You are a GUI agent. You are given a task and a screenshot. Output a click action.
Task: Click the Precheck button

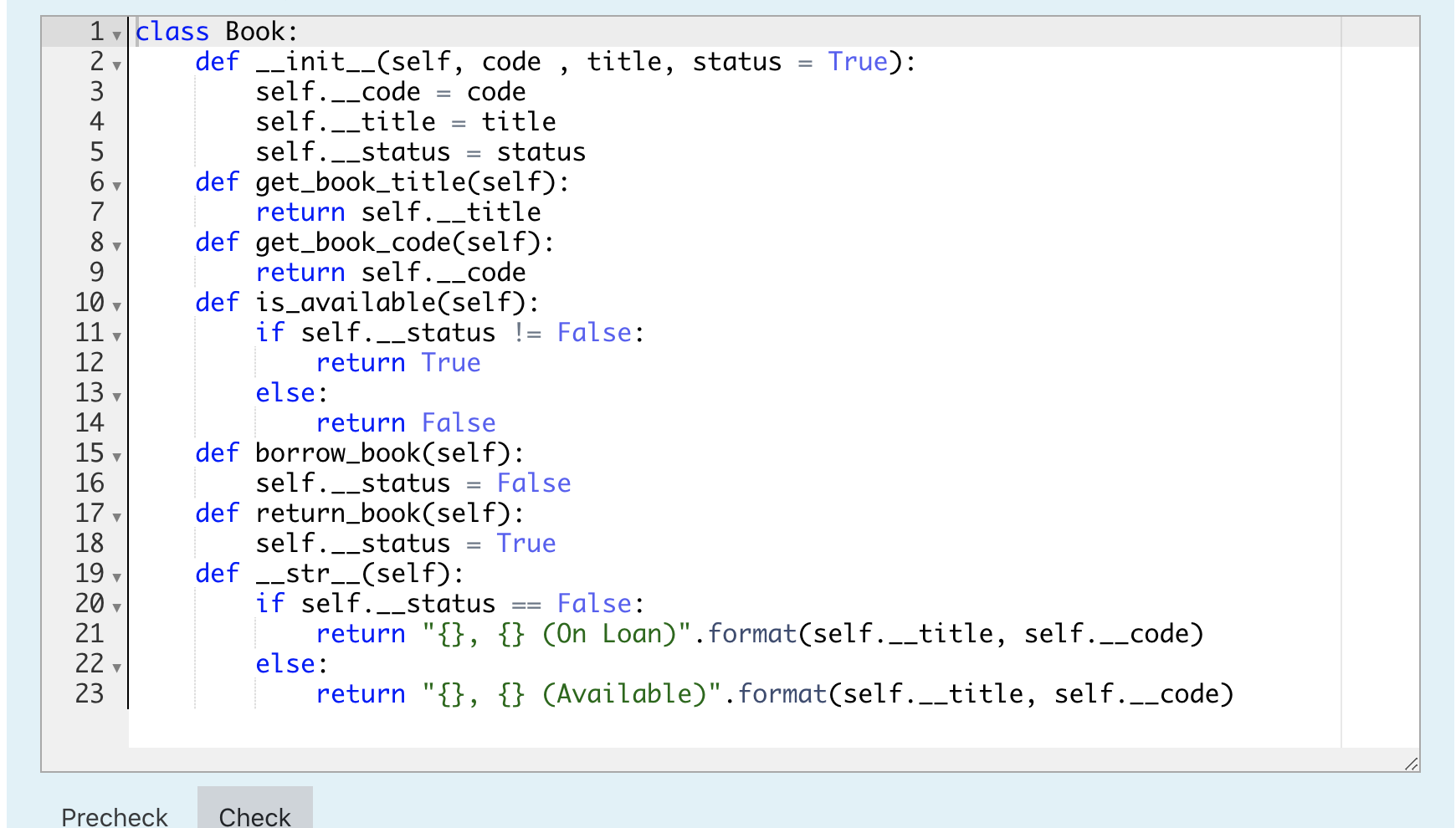coord(114,817)
